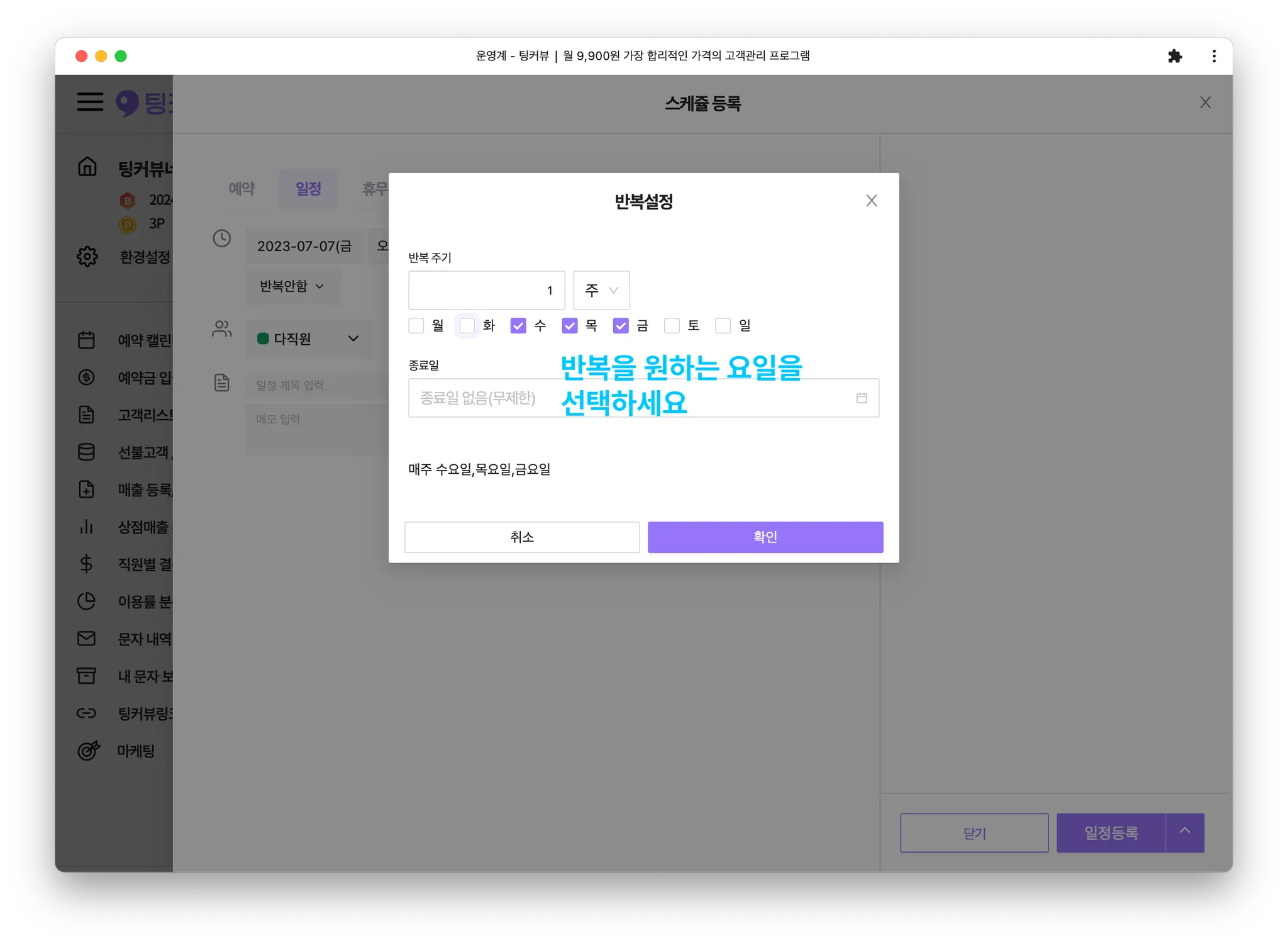Check the 월 (Monday) checkbox
The width and height of the screenshot is (1288, 945).
click(416, 325)
